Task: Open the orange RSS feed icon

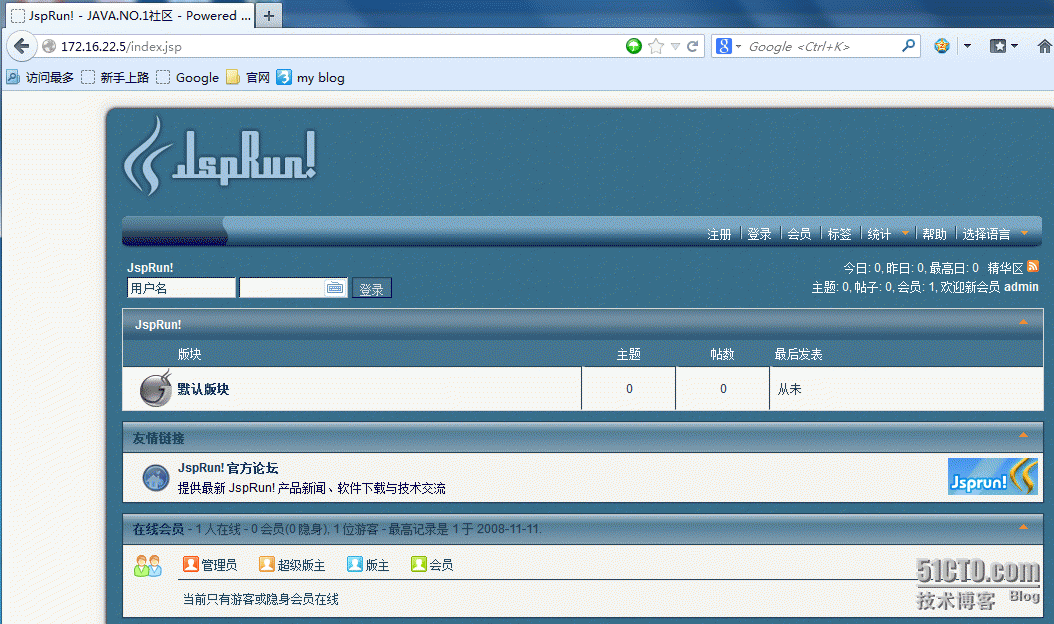Action: (x=1033, y=266)
